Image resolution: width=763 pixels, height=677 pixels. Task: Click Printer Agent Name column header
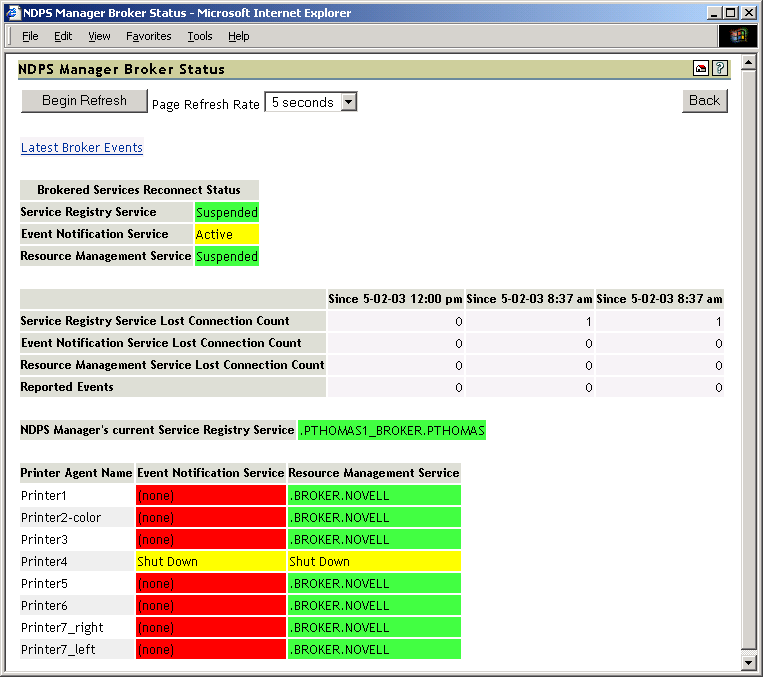click(x=77, y=473)
